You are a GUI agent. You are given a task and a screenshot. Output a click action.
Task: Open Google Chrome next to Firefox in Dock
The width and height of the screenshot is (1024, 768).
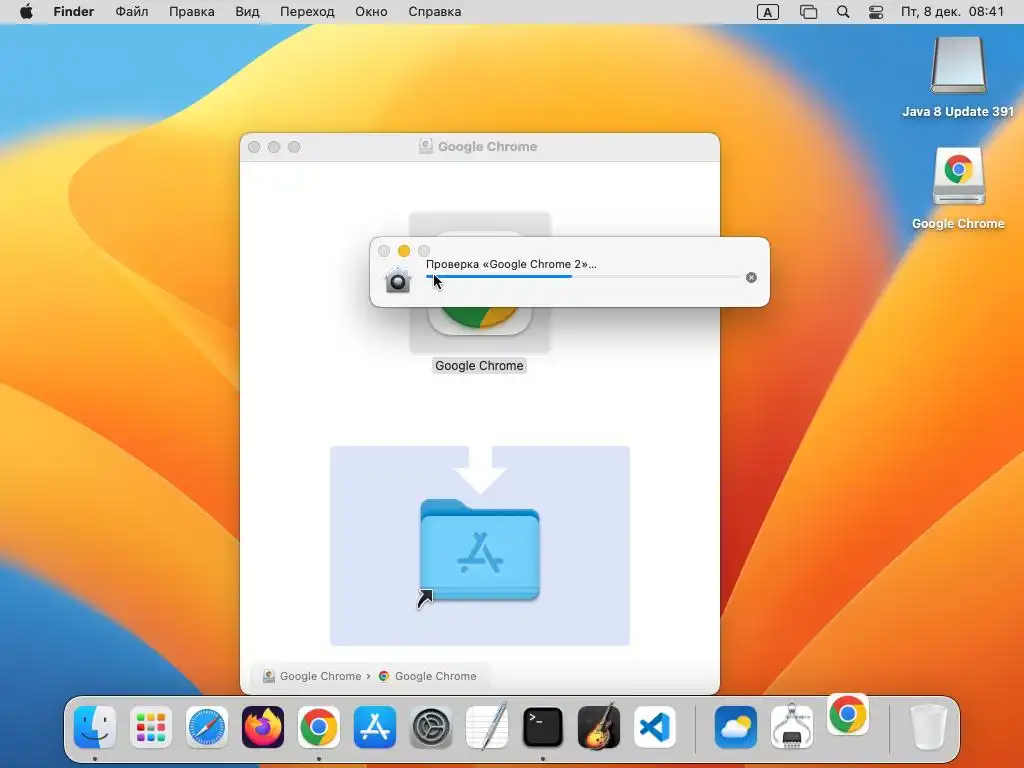[x=319, y=727]
